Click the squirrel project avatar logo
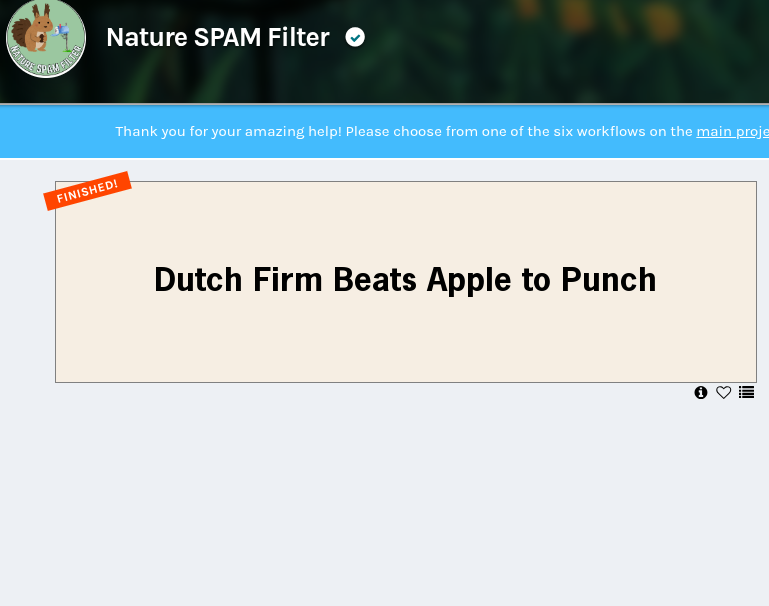Viewport: 769px width, 606px height. point(46,38)
